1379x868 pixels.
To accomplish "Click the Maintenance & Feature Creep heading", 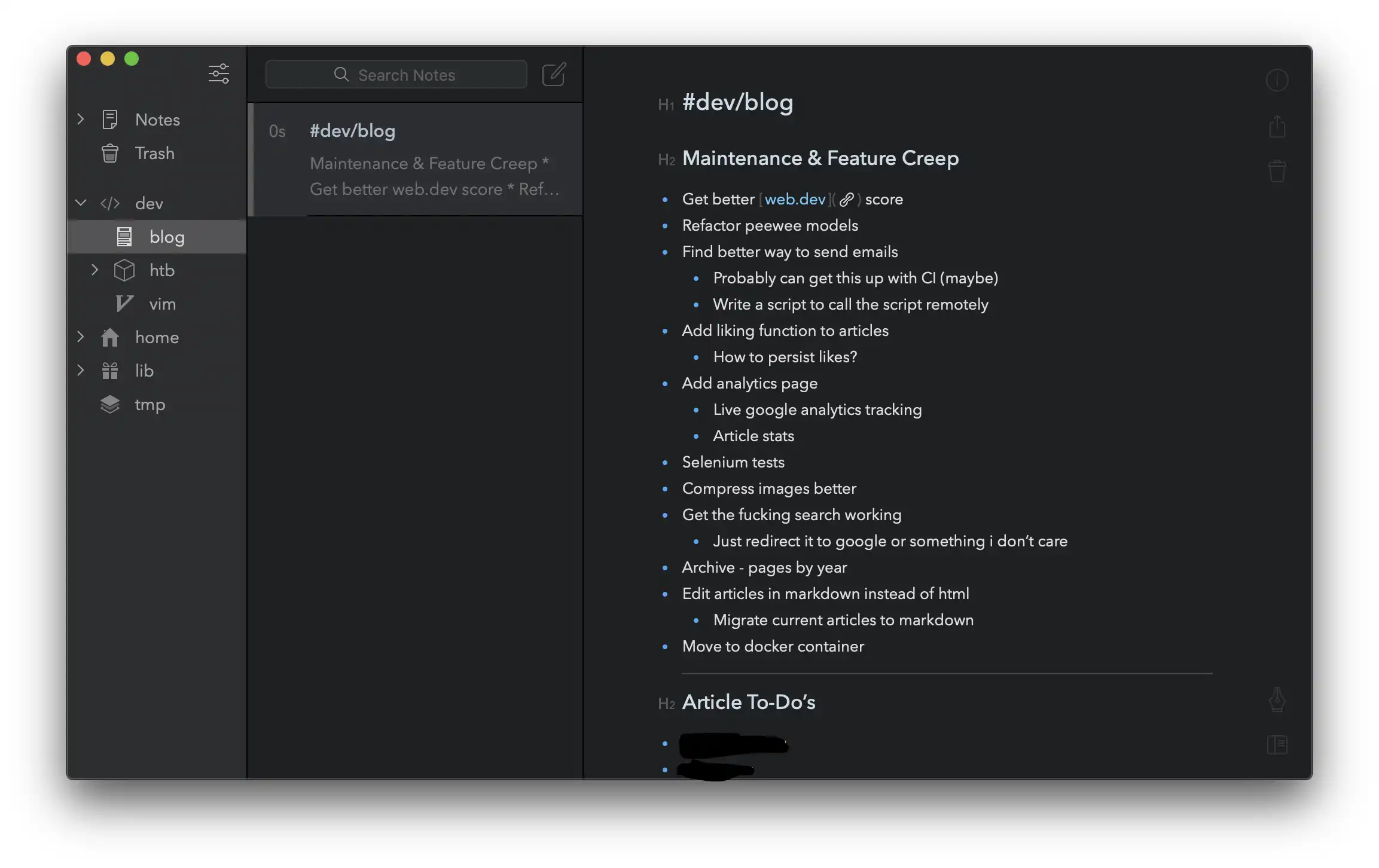I will [820, 158].
